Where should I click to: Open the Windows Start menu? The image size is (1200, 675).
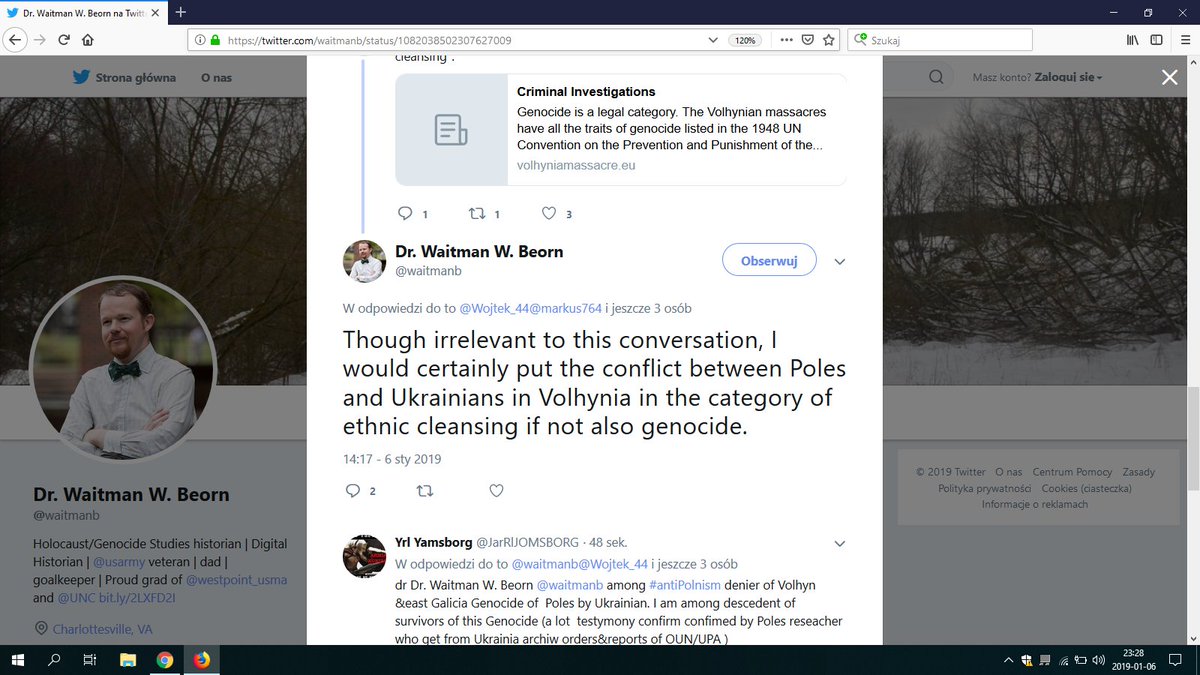18,660
